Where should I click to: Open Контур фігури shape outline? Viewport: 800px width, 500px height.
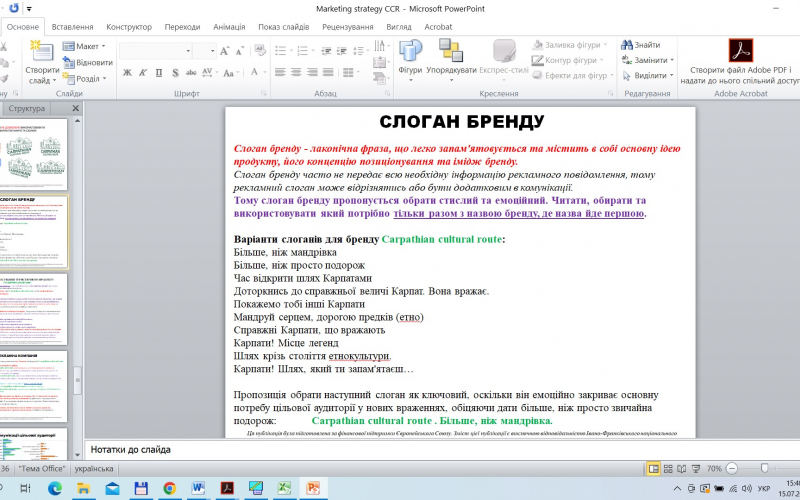[x=567, y=60]
